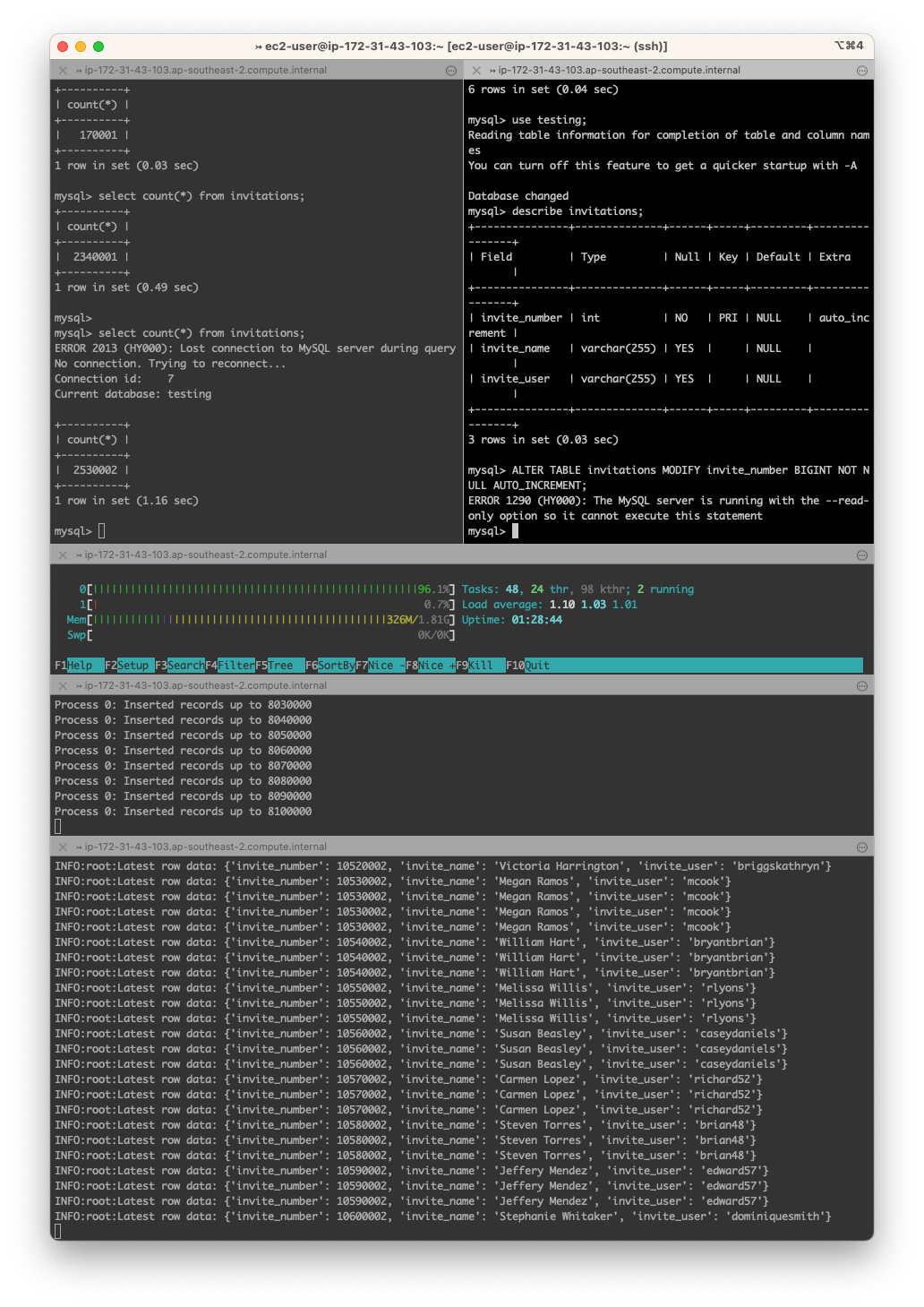Open pane menu of Inserted records pane

(862, 685)
